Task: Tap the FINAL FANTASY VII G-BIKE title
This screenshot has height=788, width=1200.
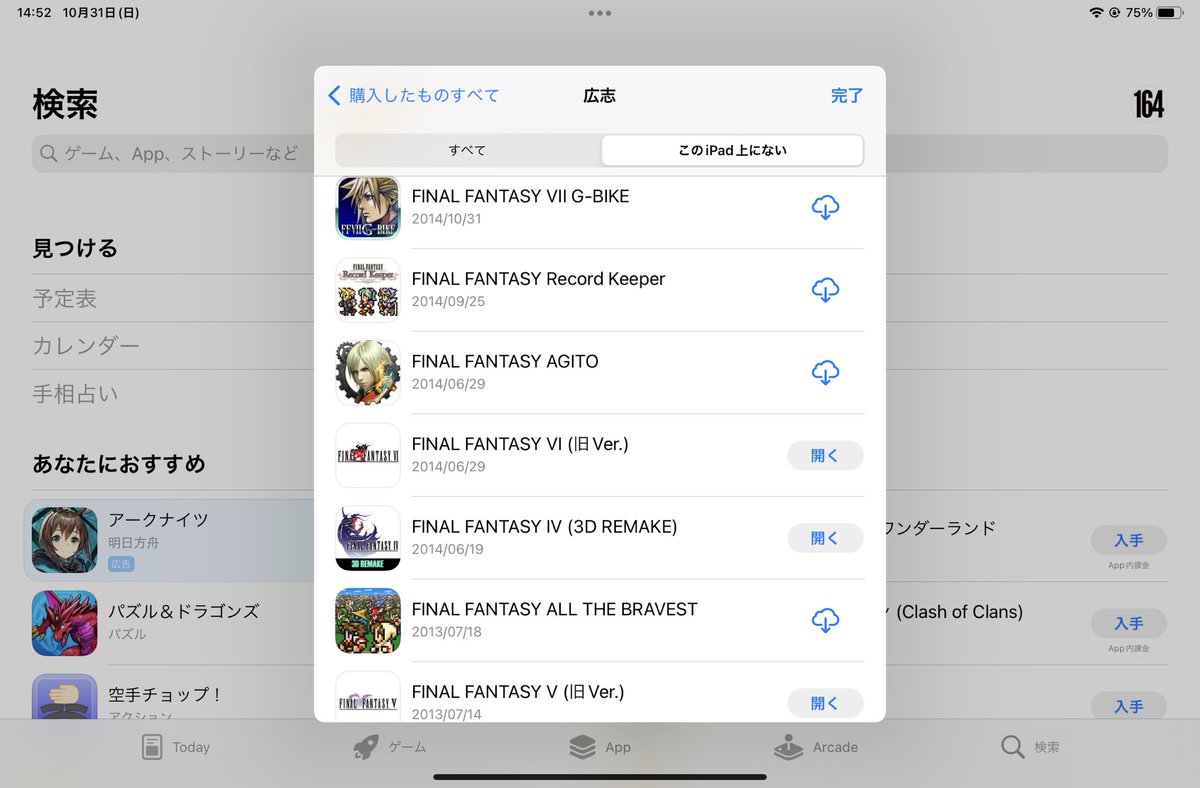Action: coord(521,197)
